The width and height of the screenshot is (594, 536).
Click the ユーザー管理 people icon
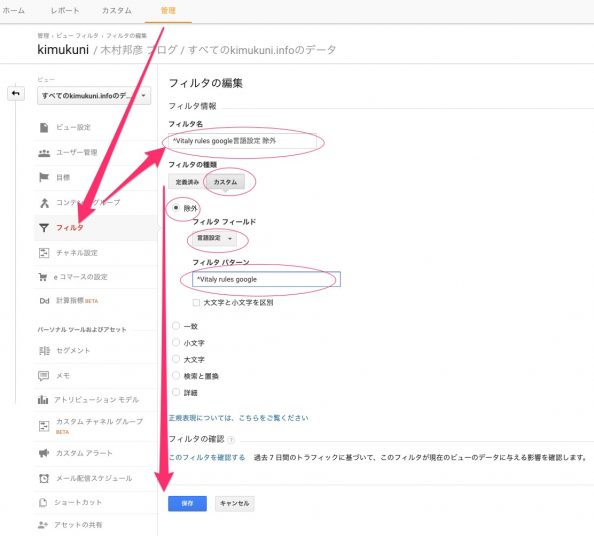(x=44, y=153)
